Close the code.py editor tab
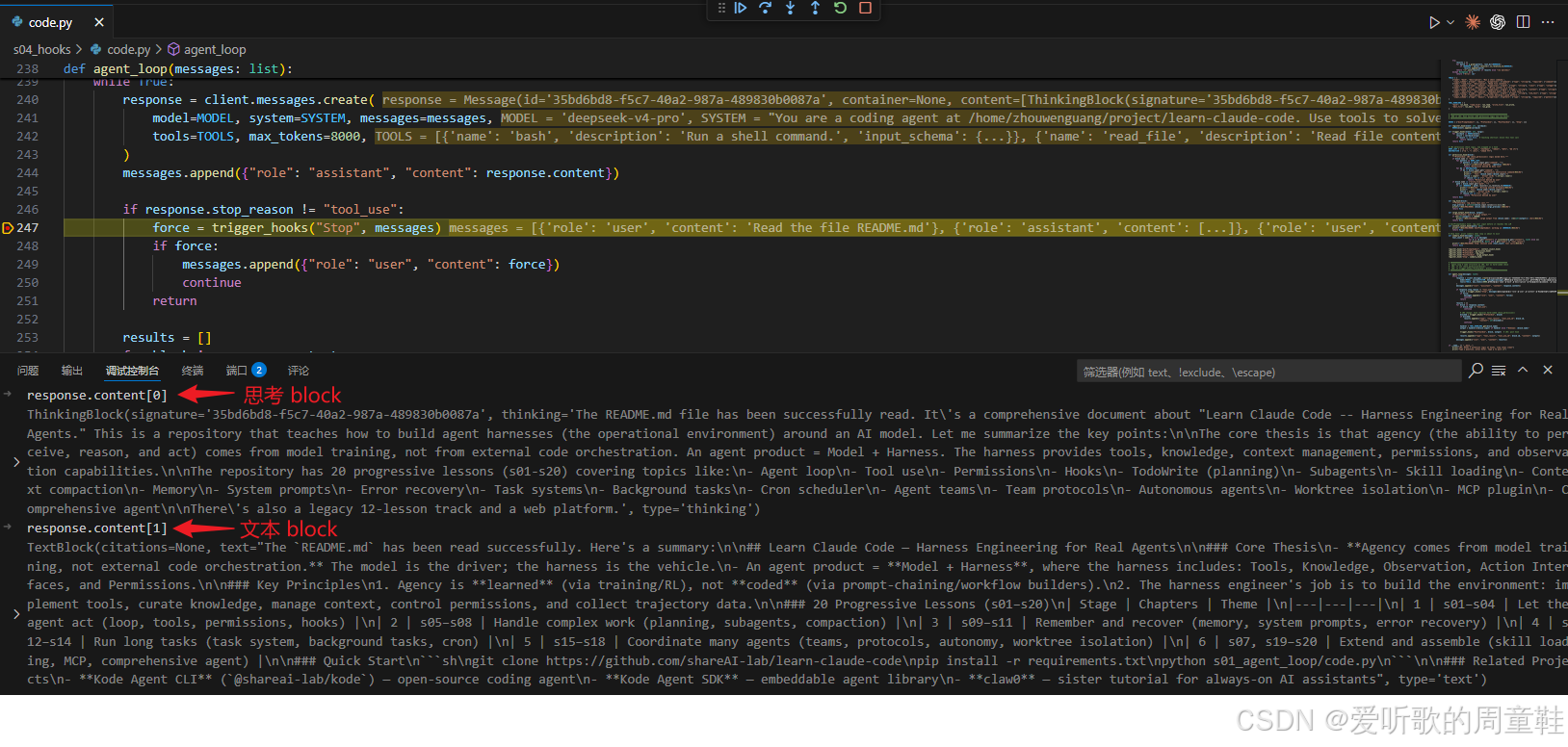The image size is (1568, 747). coord(99,22)
